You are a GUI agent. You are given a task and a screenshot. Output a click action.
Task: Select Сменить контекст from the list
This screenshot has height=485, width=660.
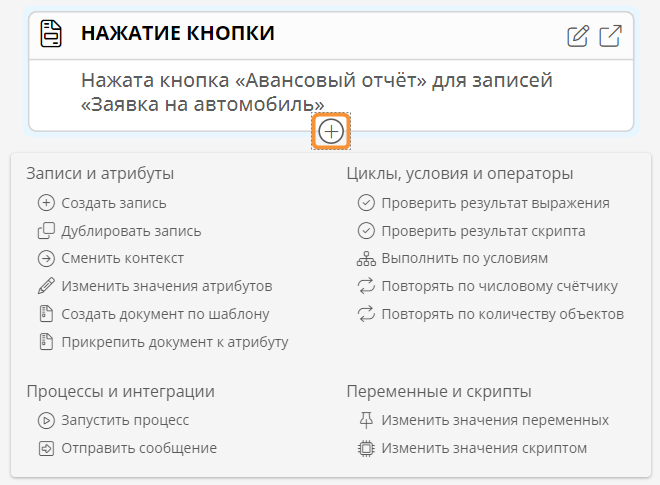pyautogui.click(x=122, y=258)
